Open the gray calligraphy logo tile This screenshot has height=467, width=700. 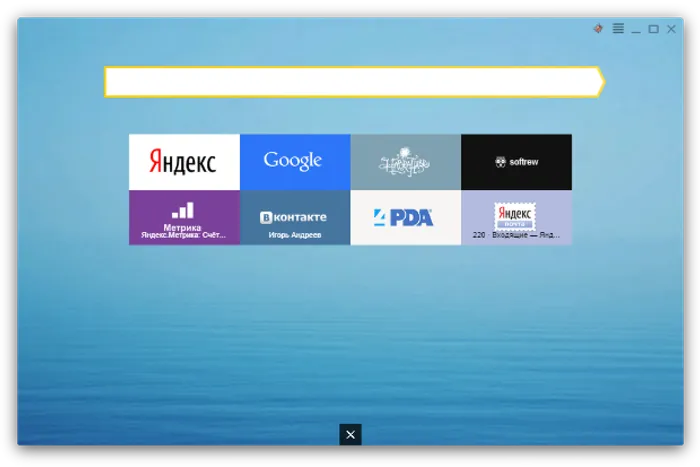406,162
